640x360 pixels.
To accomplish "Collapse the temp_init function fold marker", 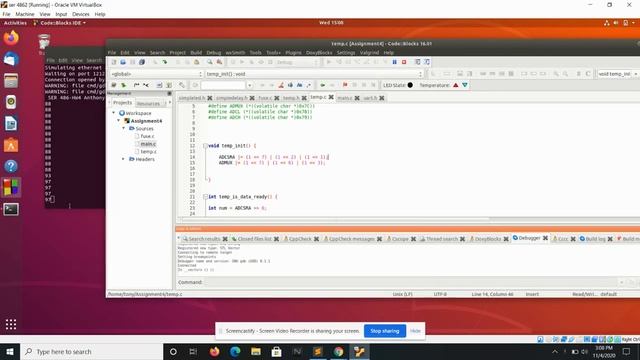I will coord(205,146).
